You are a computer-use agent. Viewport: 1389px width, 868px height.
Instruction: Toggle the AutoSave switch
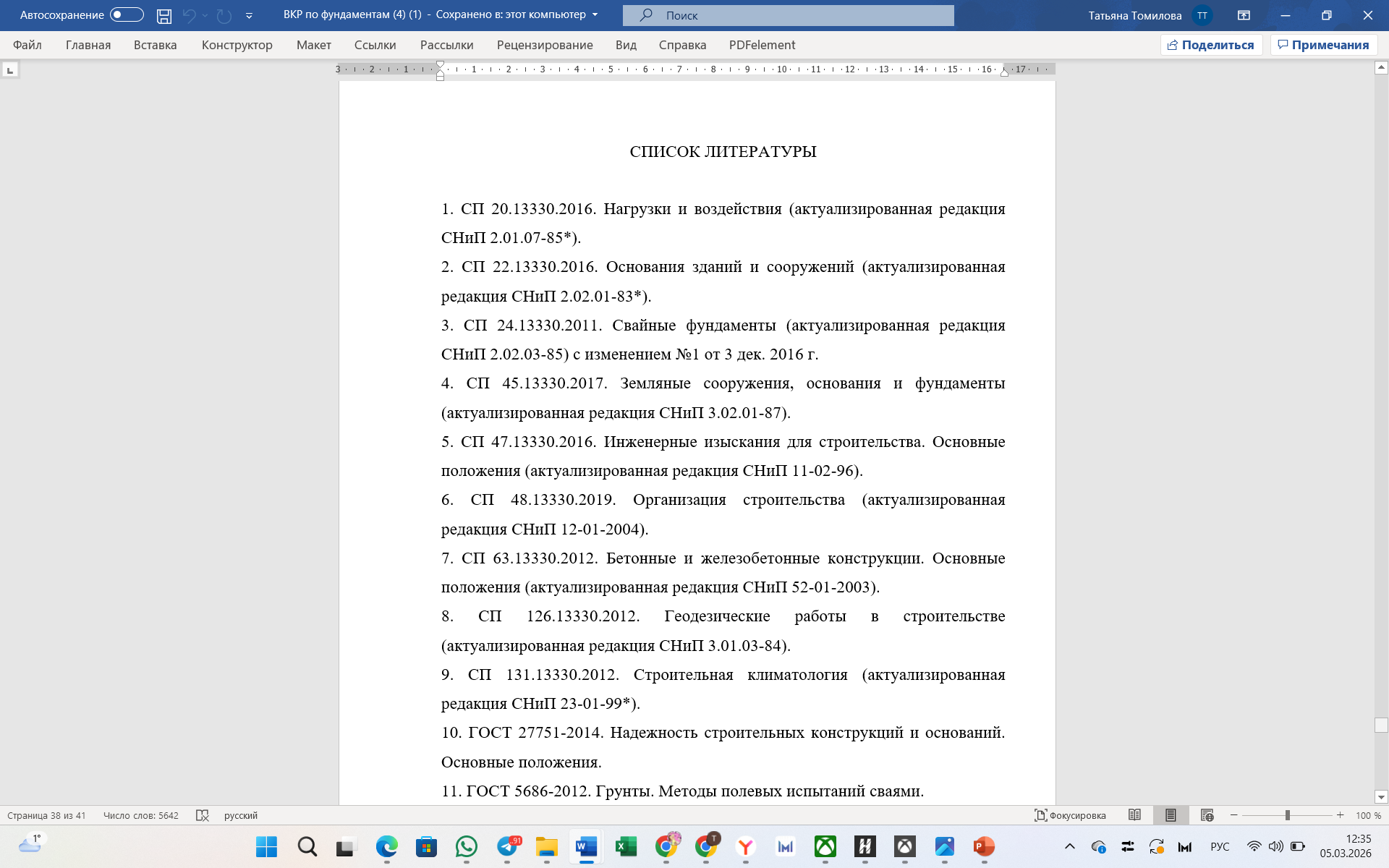(x=127, y=15)
